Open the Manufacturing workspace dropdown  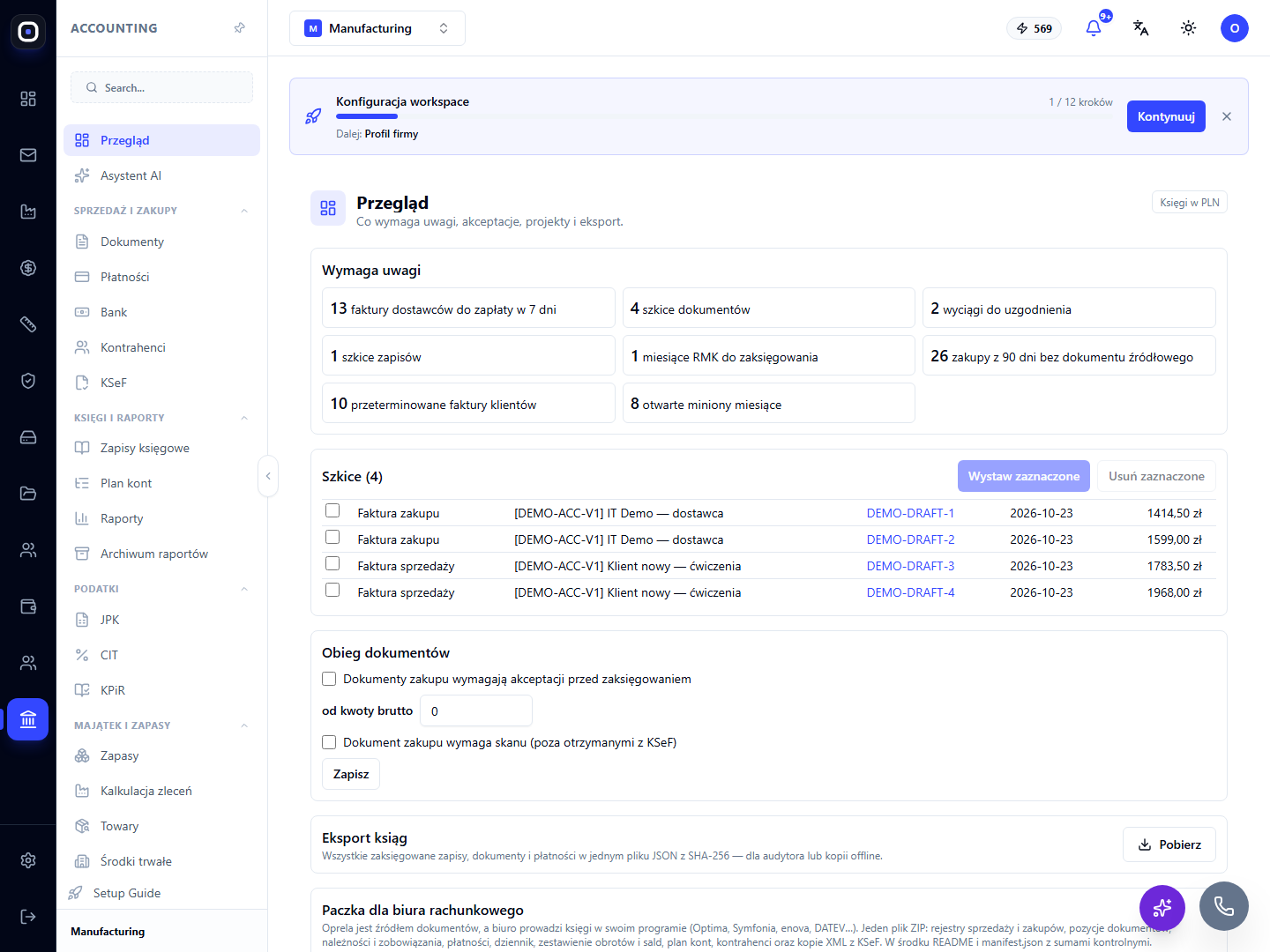coord(377,28)
